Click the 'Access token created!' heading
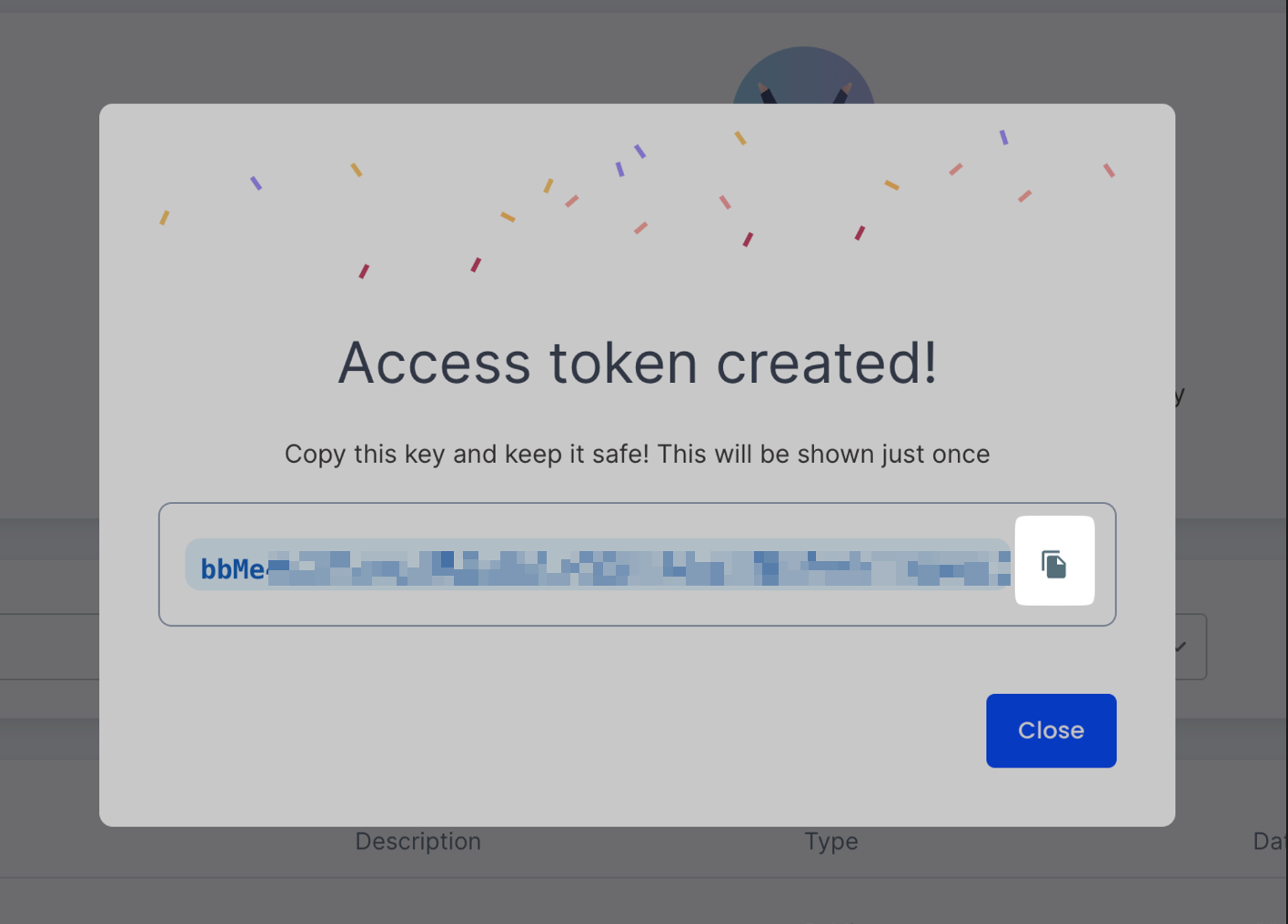Image resolution: width=1288 pixels, height=924 pixels. 637,363
